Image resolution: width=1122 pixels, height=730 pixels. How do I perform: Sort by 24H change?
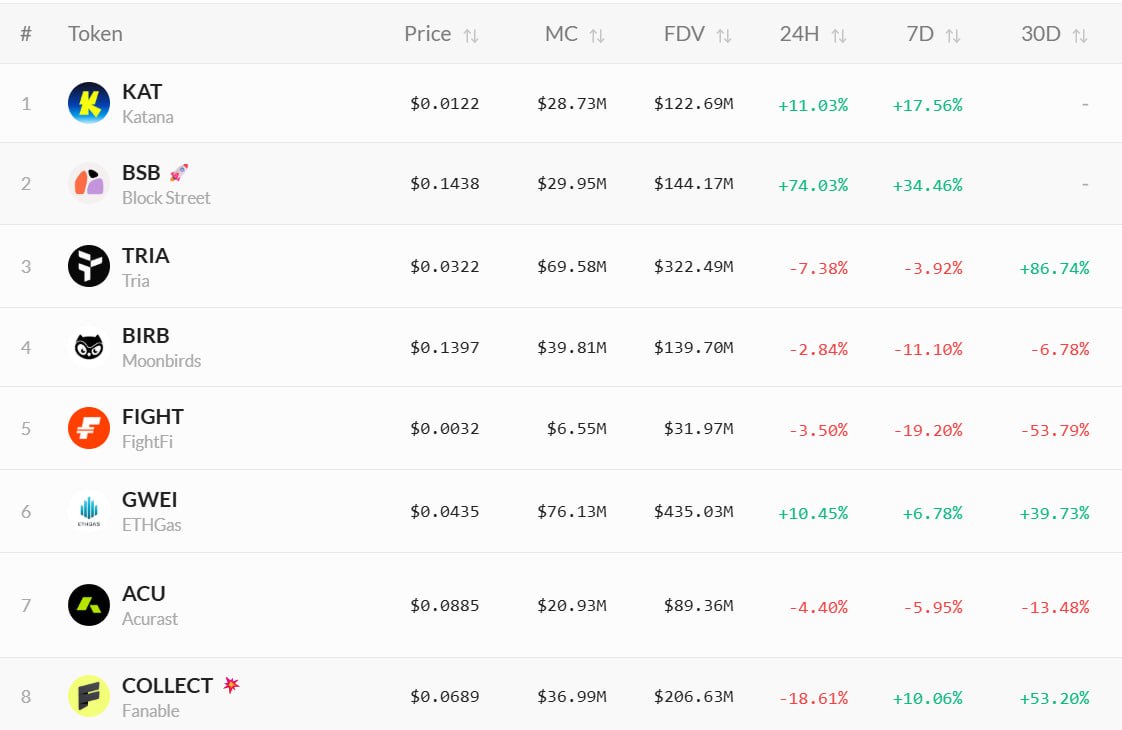point(839,35)
